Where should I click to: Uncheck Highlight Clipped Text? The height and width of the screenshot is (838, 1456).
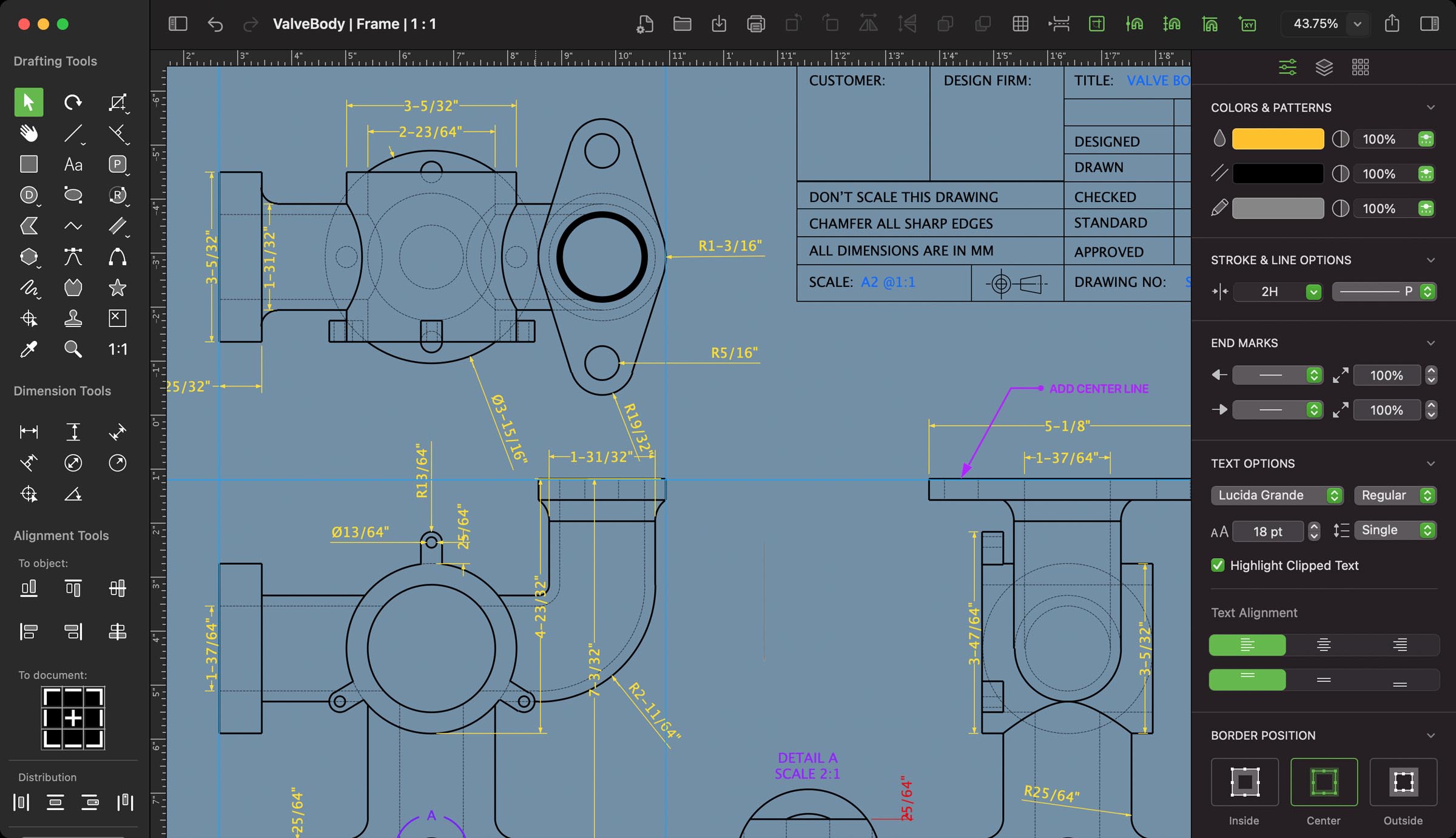coord(1218,565)
